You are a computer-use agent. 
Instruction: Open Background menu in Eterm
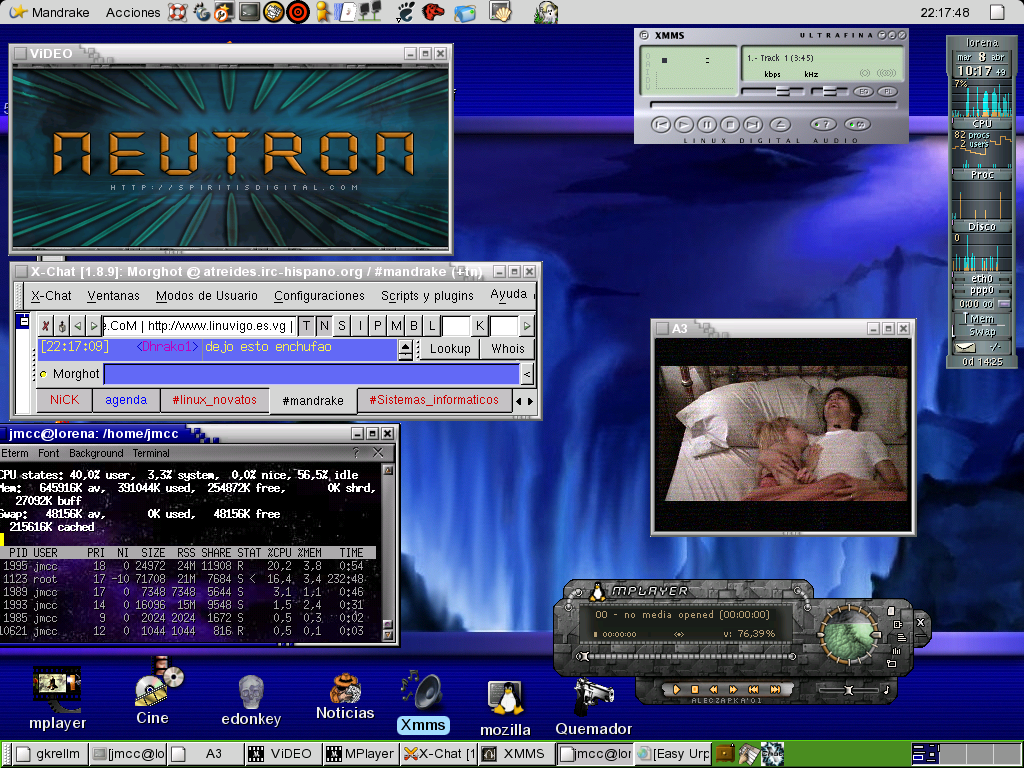coord(96,453)
